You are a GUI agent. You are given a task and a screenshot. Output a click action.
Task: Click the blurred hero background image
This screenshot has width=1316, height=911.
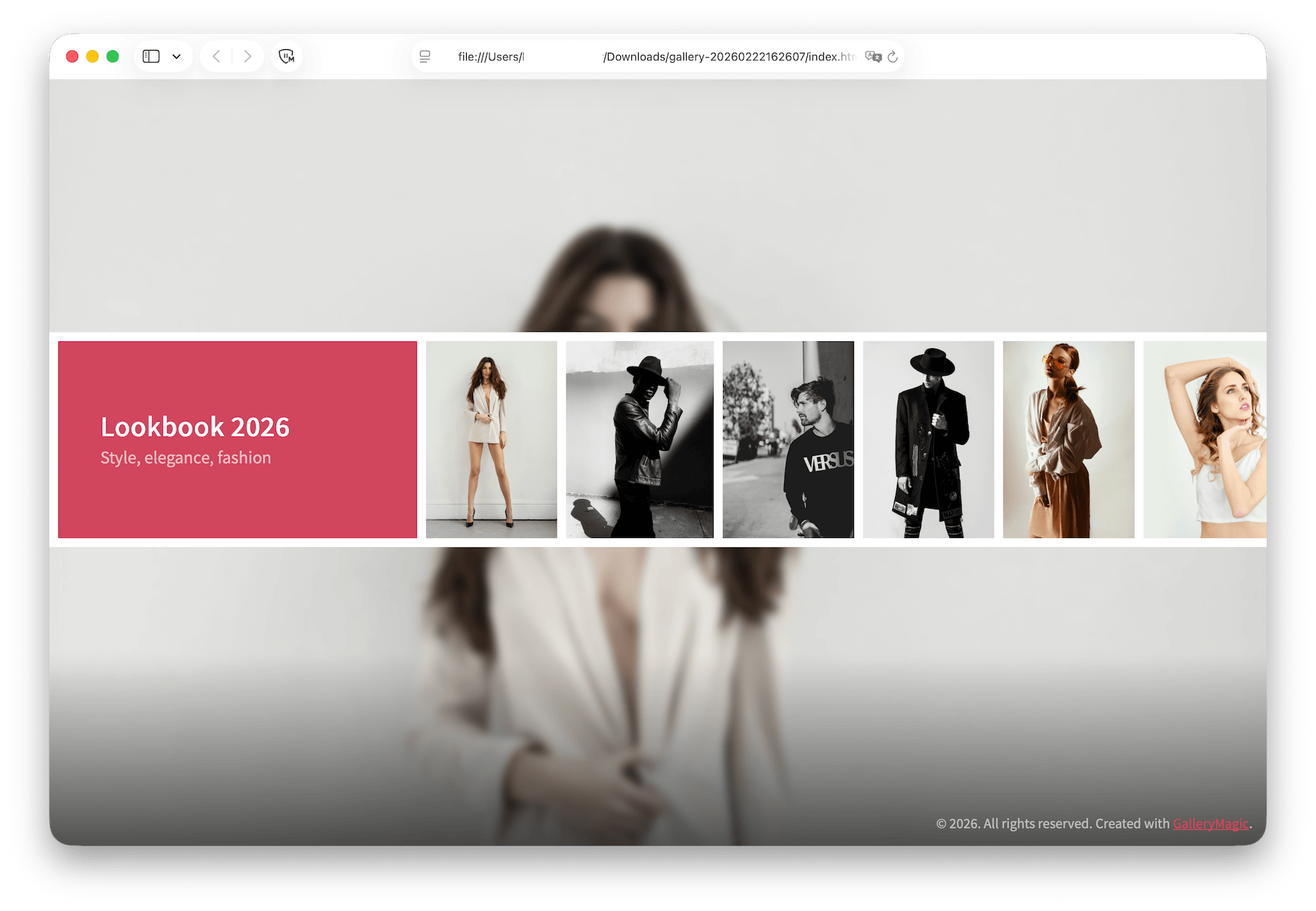pos(658,206)
